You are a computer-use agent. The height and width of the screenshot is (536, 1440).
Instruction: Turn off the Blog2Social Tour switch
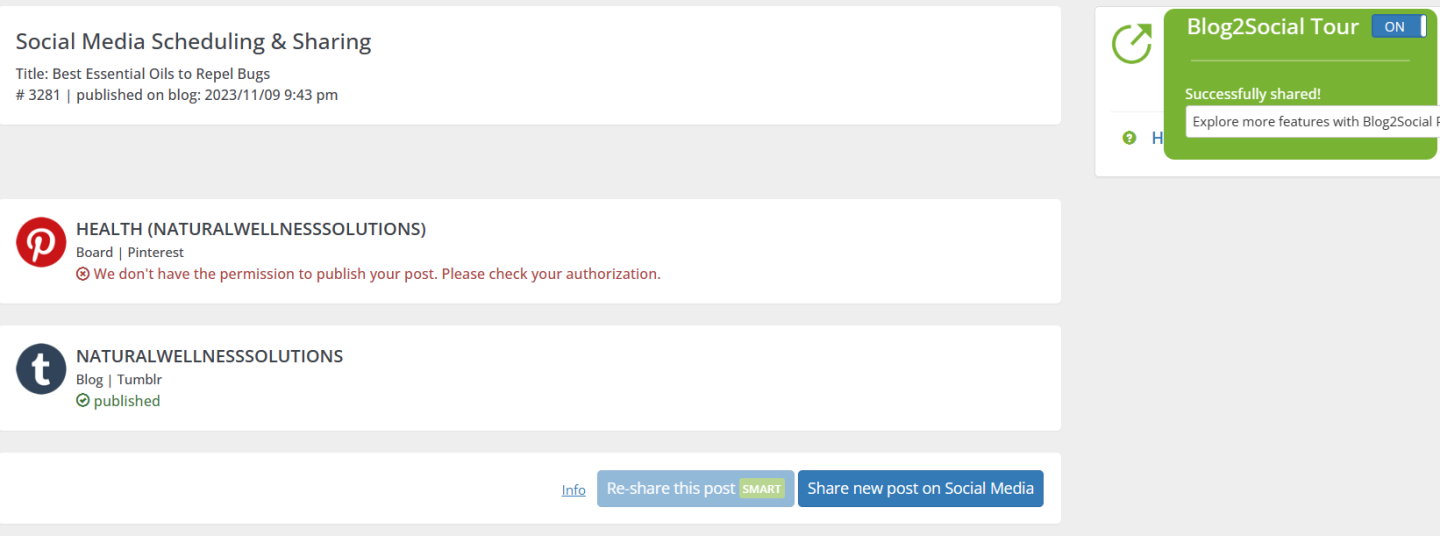(x=1399, y=27)
